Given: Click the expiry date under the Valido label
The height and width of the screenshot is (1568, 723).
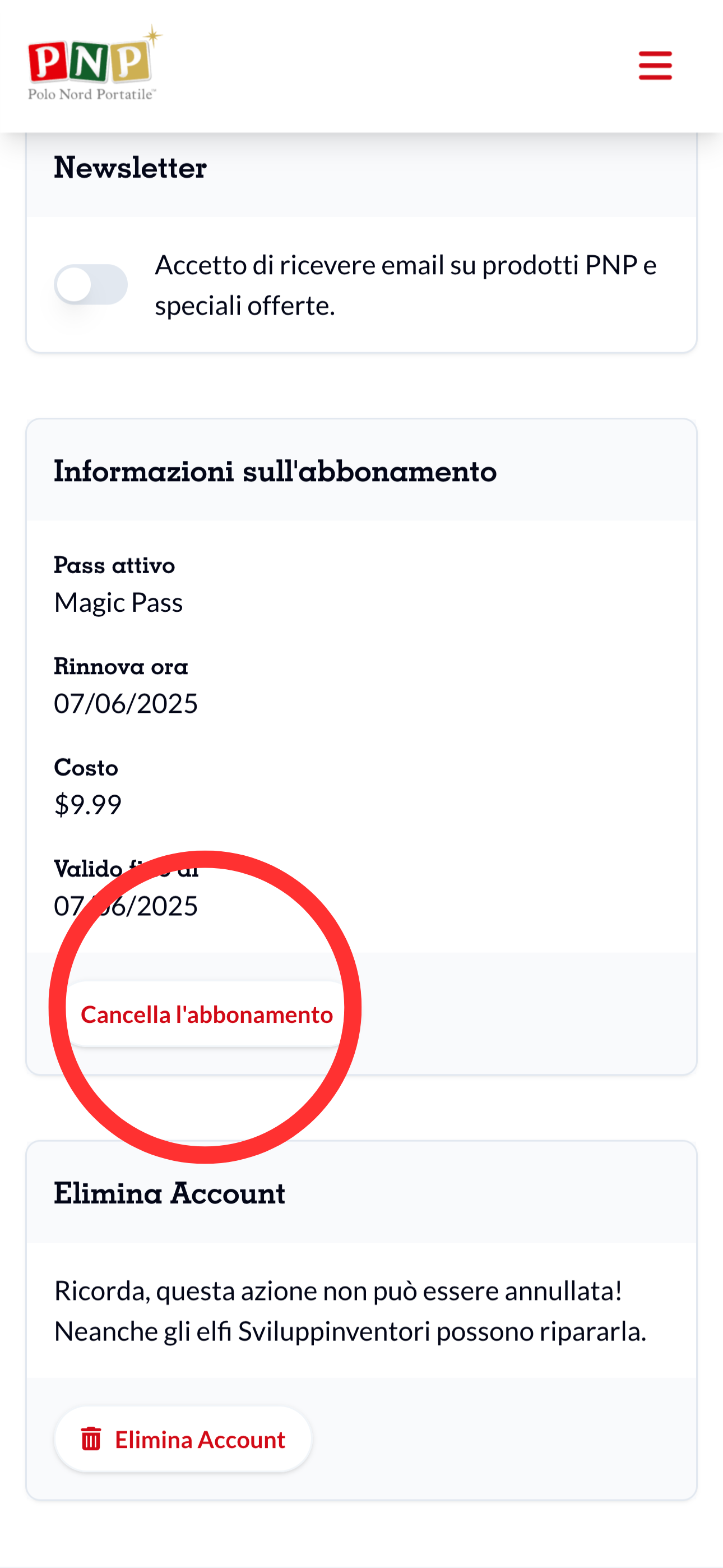Looking at the screenshot, I should 126,906.
